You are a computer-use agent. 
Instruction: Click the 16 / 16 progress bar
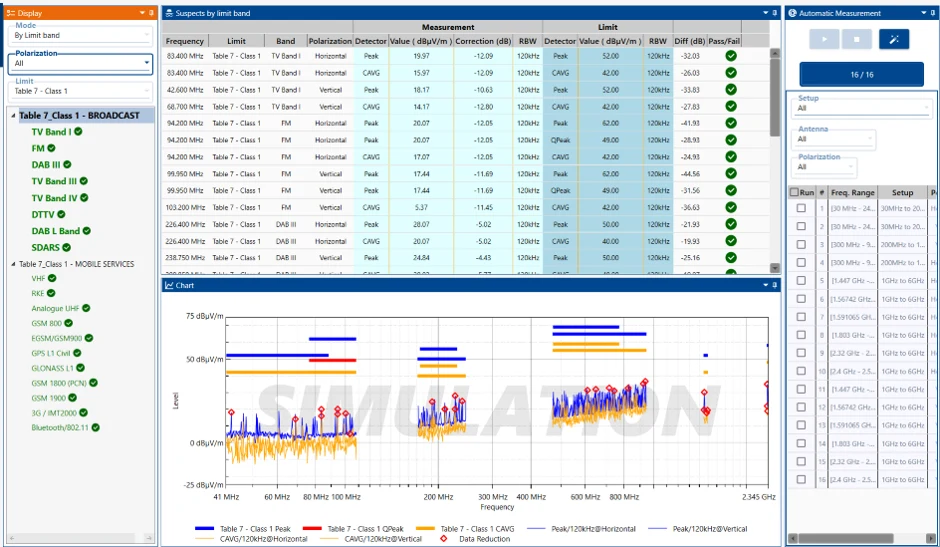(x=861, y=75)
